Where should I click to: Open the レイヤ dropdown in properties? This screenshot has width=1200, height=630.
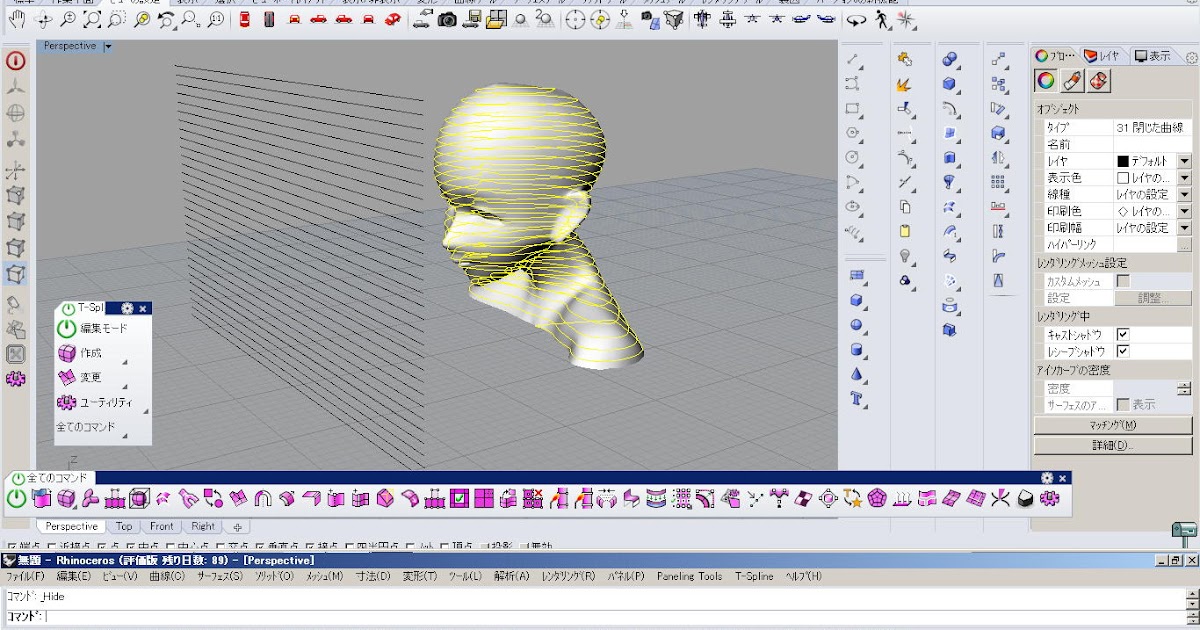click(1184, 162)
